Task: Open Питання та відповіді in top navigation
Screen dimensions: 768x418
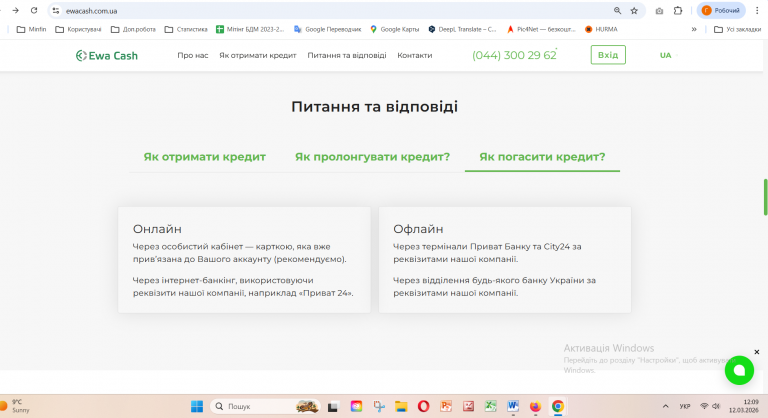Action: [x=347, y=55]
